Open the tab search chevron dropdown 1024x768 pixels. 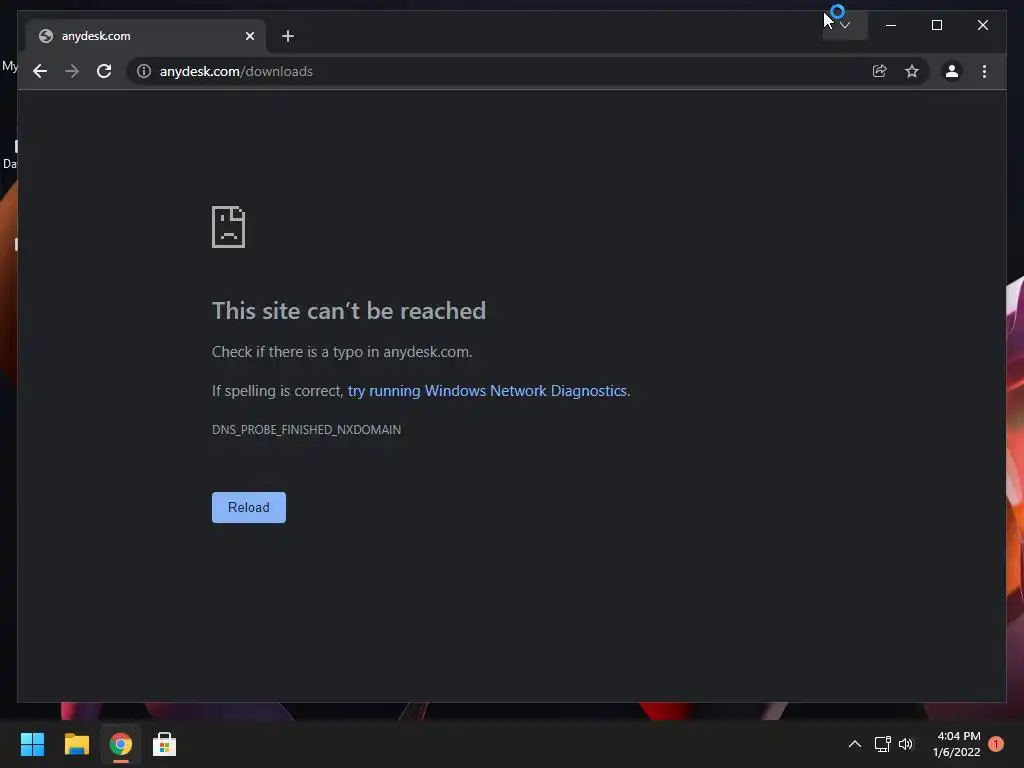(845, 25)
